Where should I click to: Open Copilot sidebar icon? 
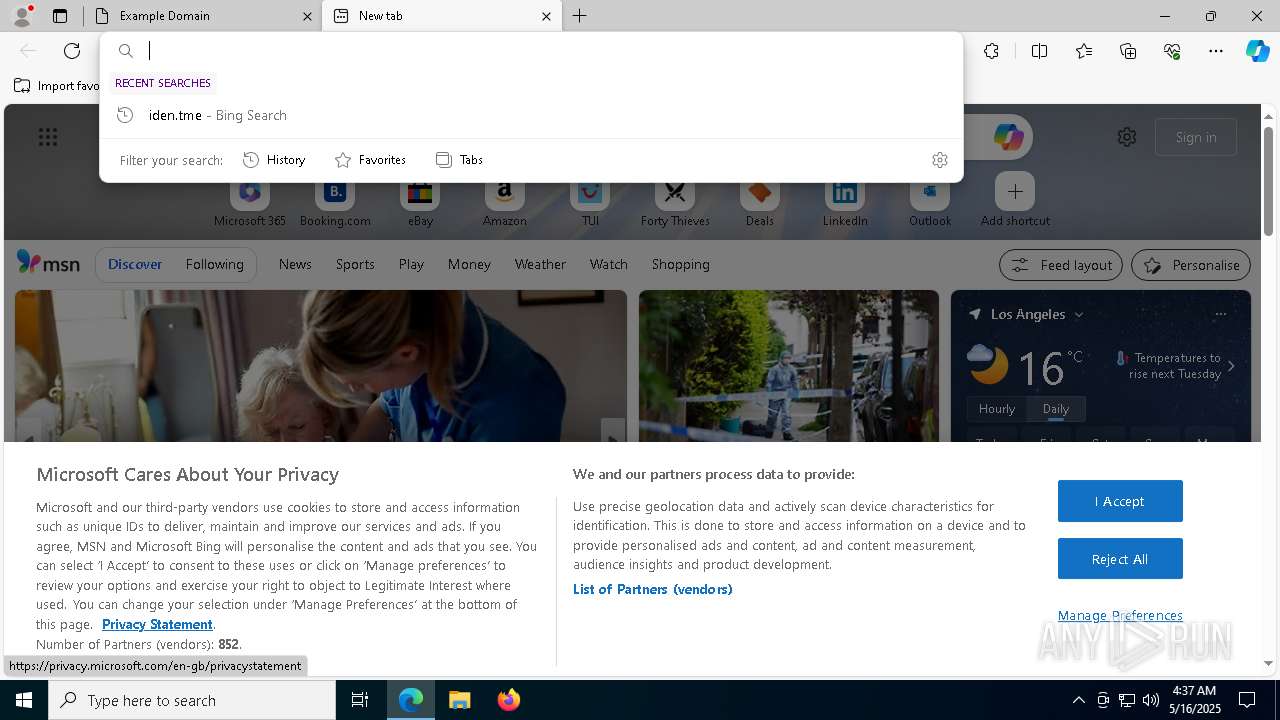pyautogui.click(x=1257, y=51)
